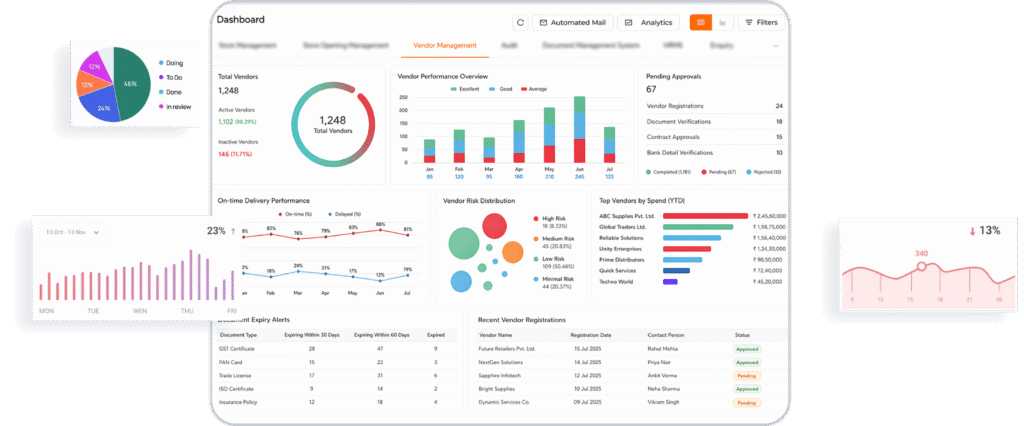Select the Insurance Policy document row
Screen dimensions: 1024x426
pyautogui.click(x=338, y=402)
